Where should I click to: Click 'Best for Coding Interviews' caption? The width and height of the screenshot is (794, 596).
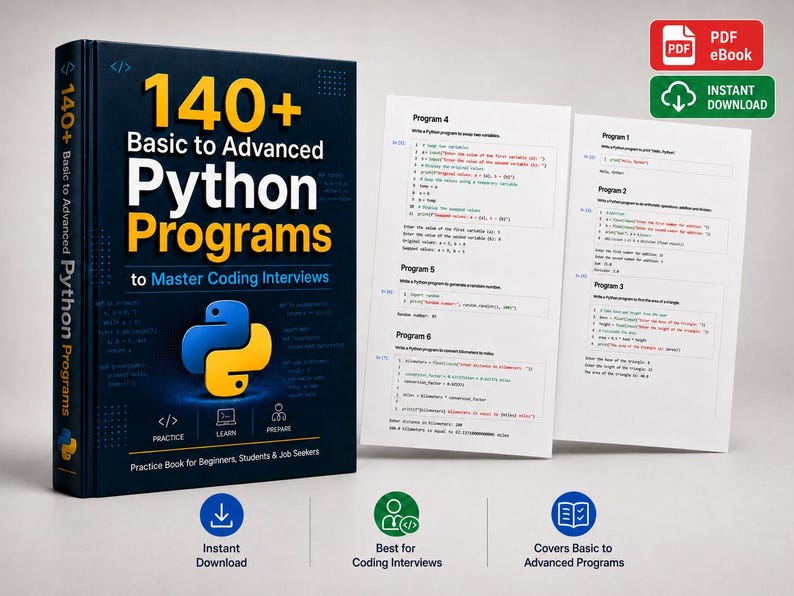[396, 555]
